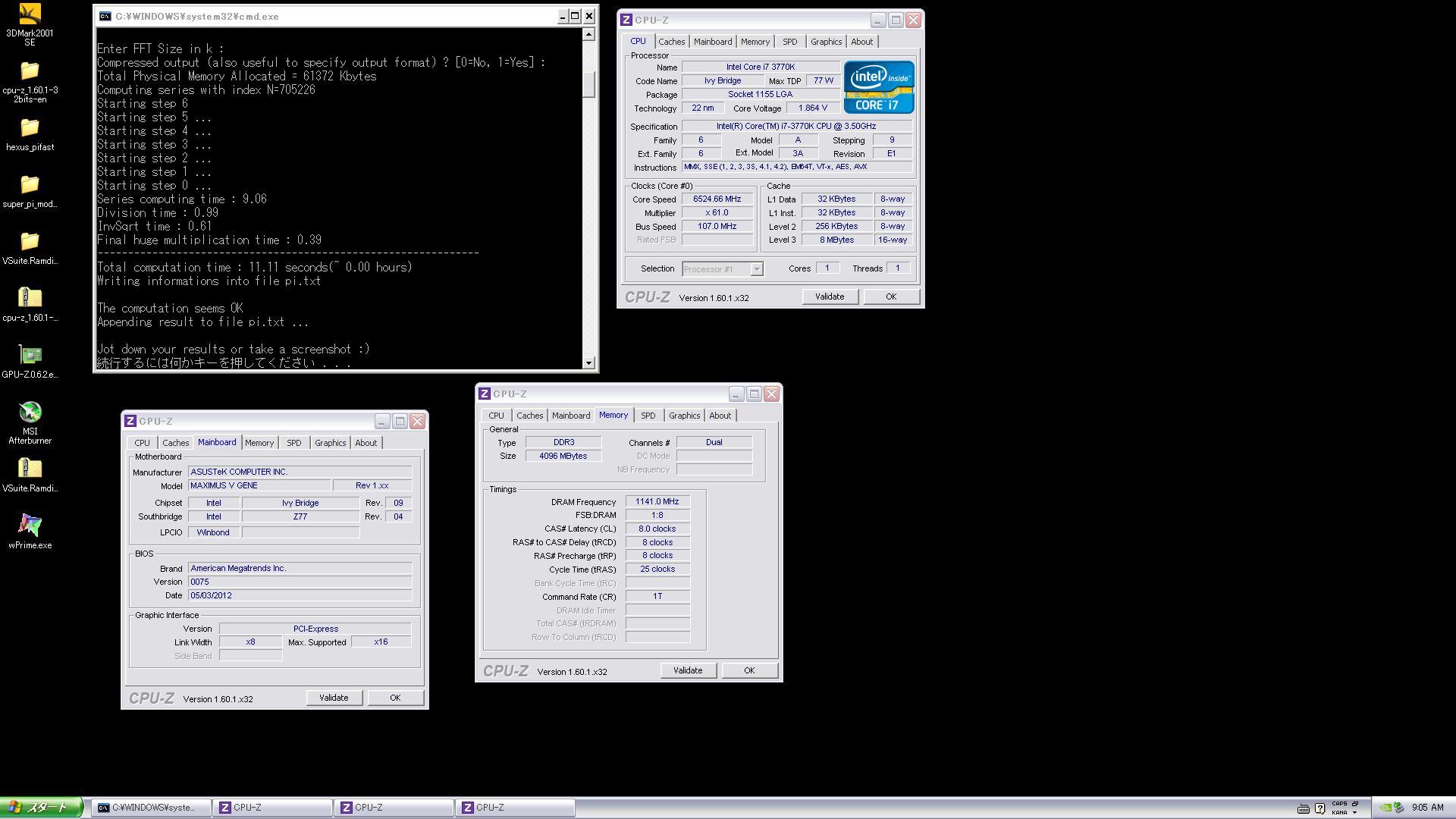Click the 'Total computation time : 11.11 seconds' line
This screenshot has width=1456, height=819.
[x=255, y=267]
